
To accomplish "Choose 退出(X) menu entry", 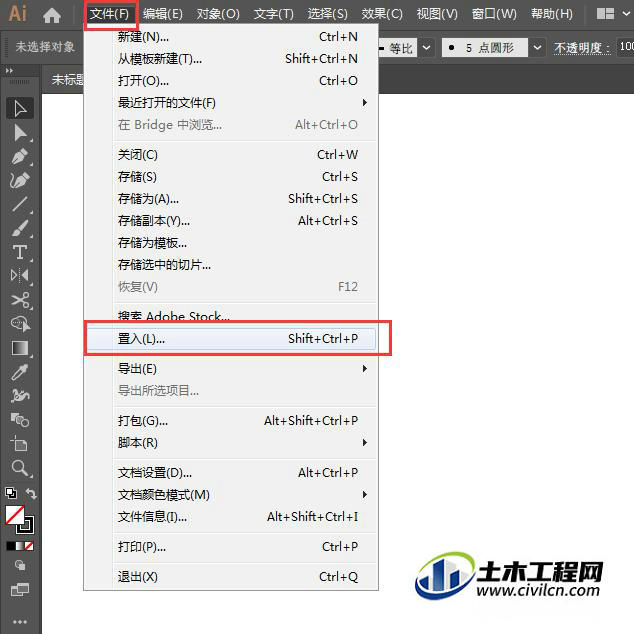I will click(231, 577).
